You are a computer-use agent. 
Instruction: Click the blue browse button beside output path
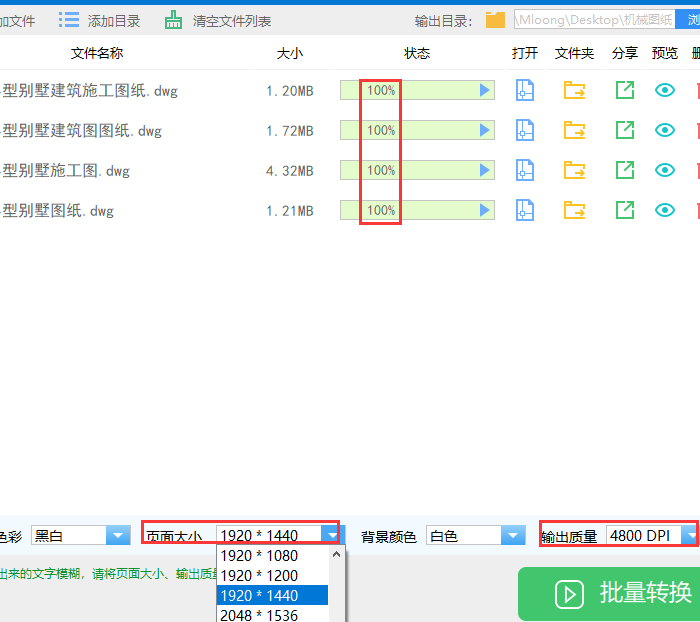[x=688, y=20]
